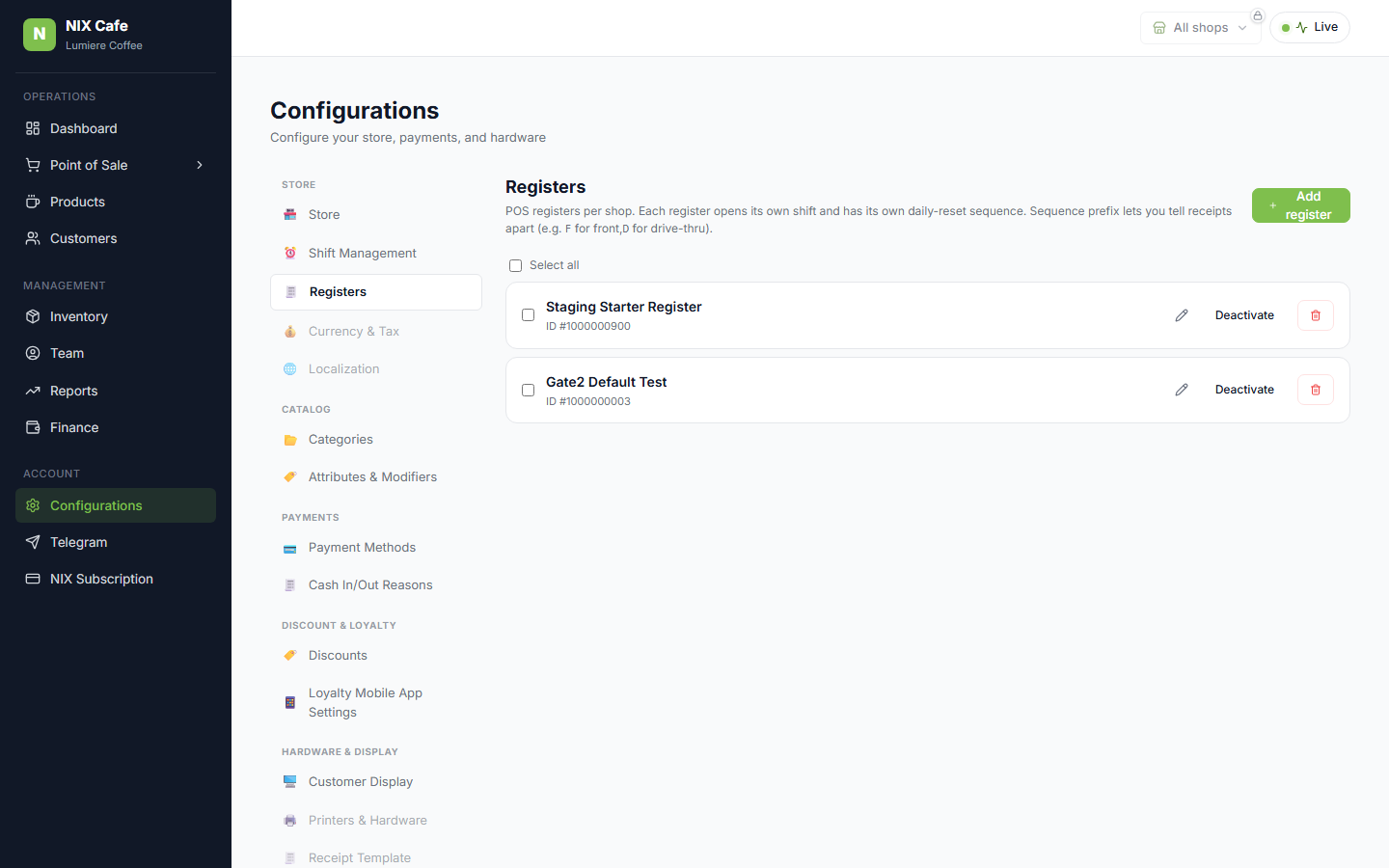Click the NIX Cafe green logo icon
The height and width of the screenshot is (868, 1389).
(40, 34)
